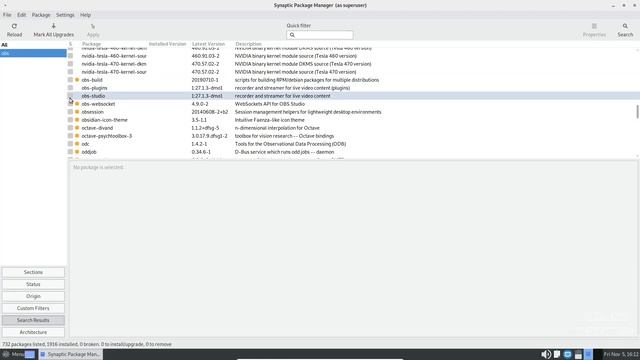The width and height of the screenshot is (640, 360).
Task: Click the Status filter button
Action: click(33, 284)
